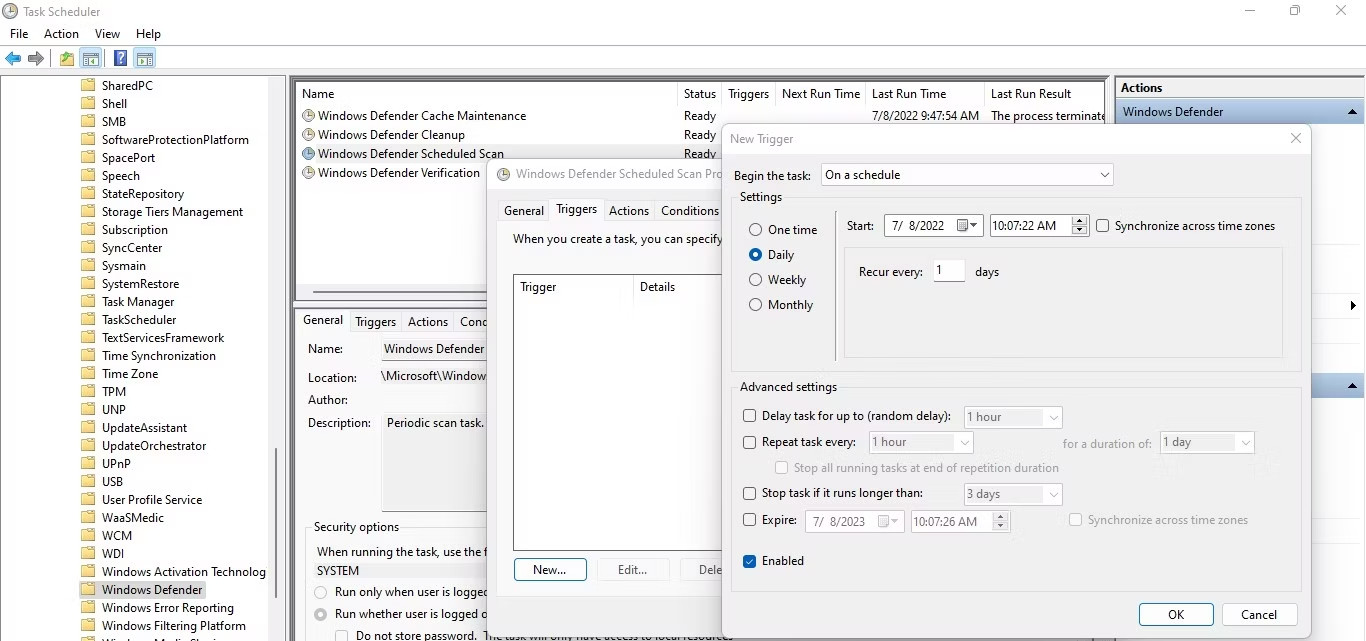This screenshot has width=1366, height=641.
Task: Click the clock icon beside Windows Defender Scheduled Scan
Action: pos(309,154)
